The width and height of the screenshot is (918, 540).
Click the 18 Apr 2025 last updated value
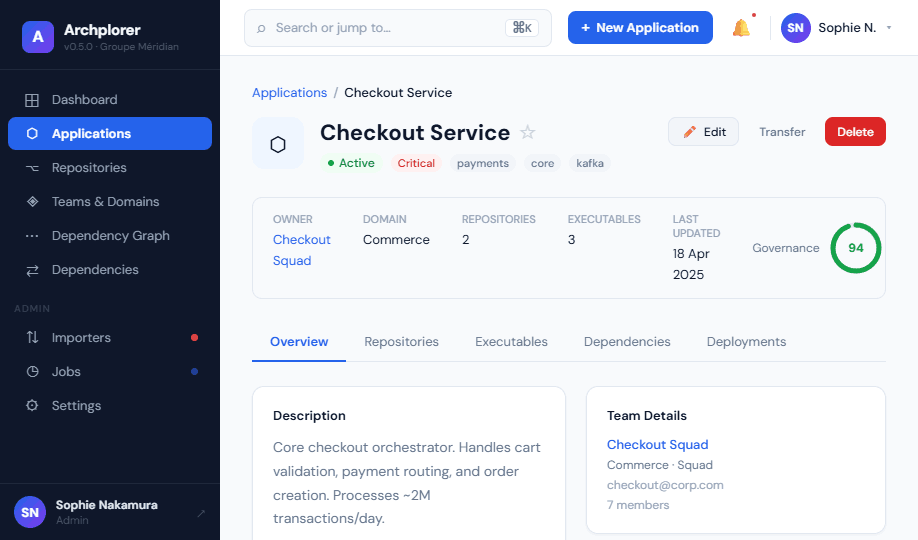[691, 264]
